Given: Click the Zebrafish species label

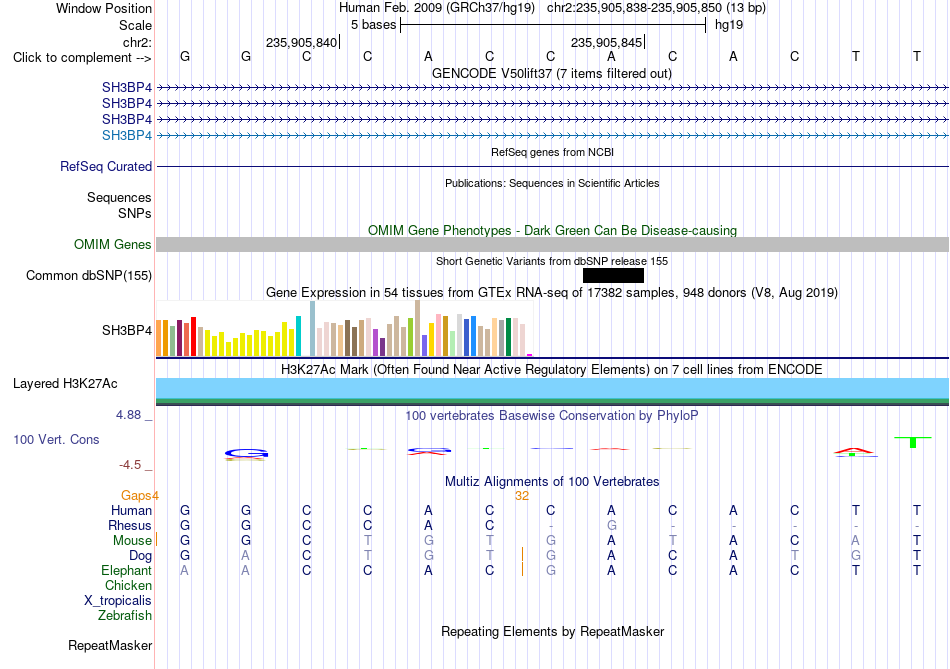Looking at the screenshot, I should pos(125,616).
